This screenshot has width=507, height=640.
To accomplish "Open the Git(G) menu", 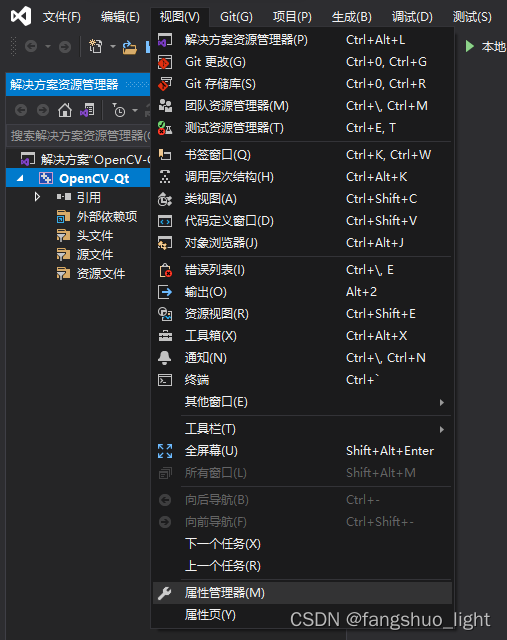I will click(x=236, y=17).
